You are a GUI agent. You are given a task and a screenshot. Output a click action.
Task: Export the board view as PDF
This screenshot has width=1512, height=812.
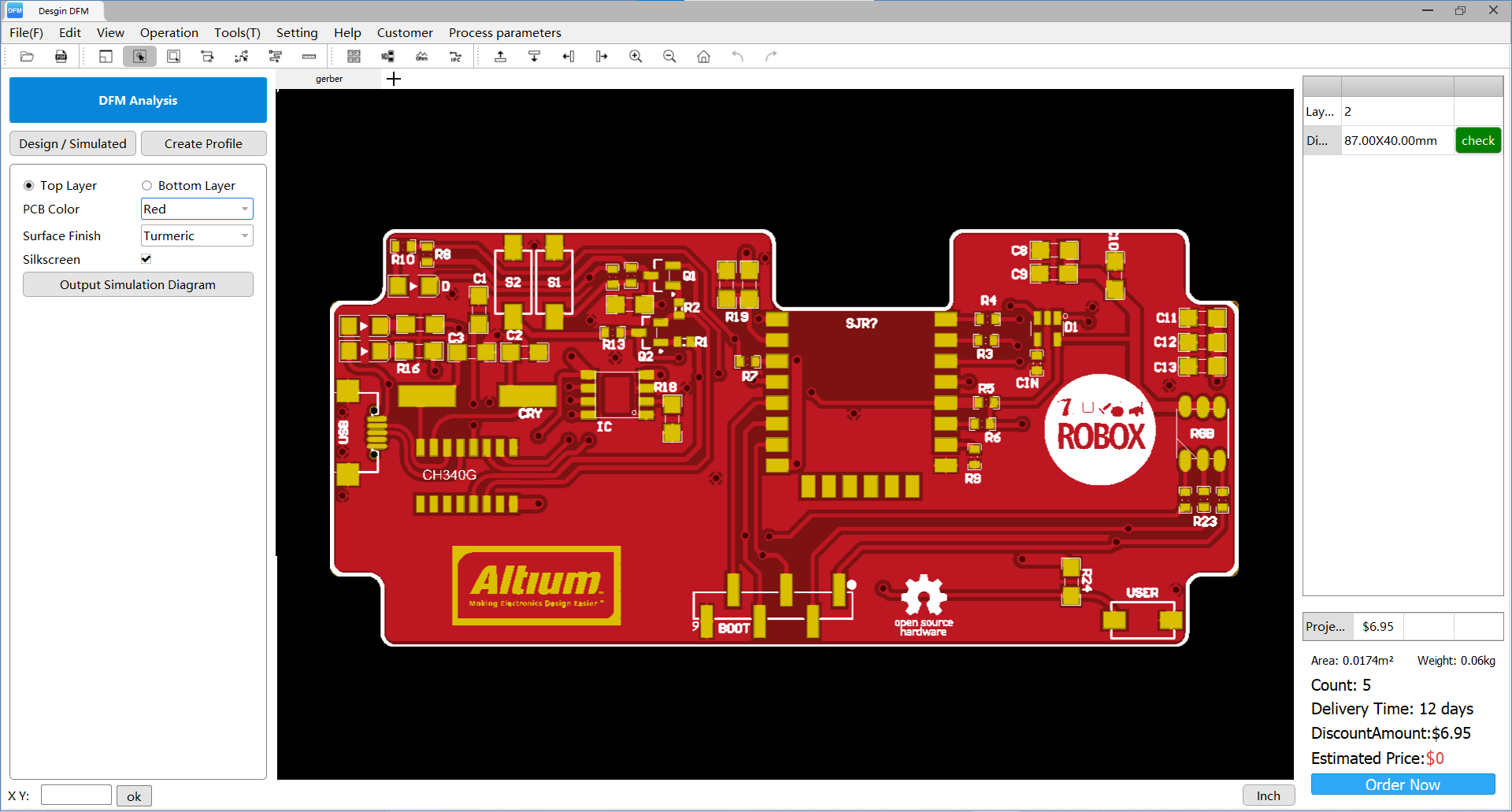(61, 56)
